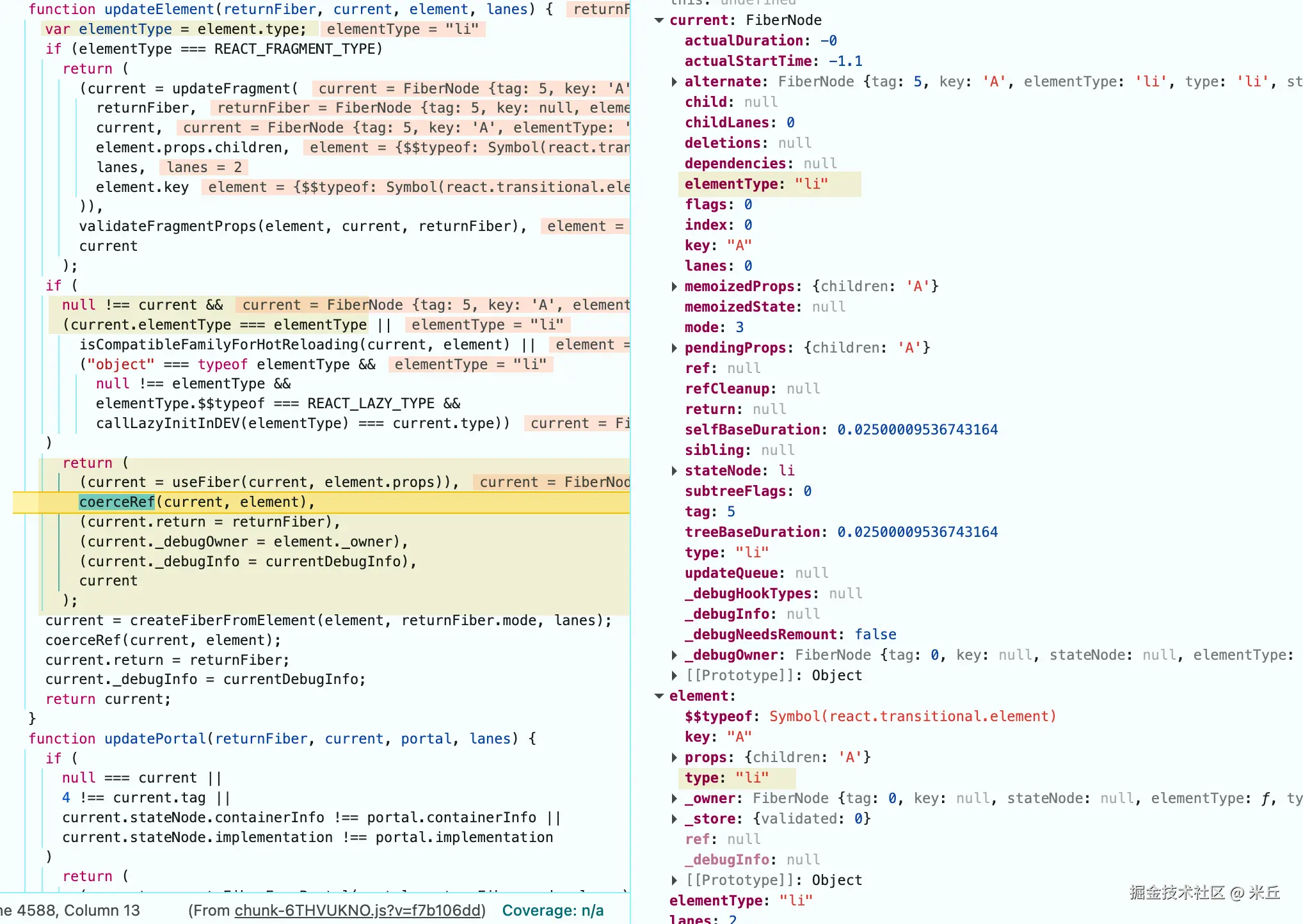1303x924 pixels.
Task: Select the deletions: null property
Action: 747,143
